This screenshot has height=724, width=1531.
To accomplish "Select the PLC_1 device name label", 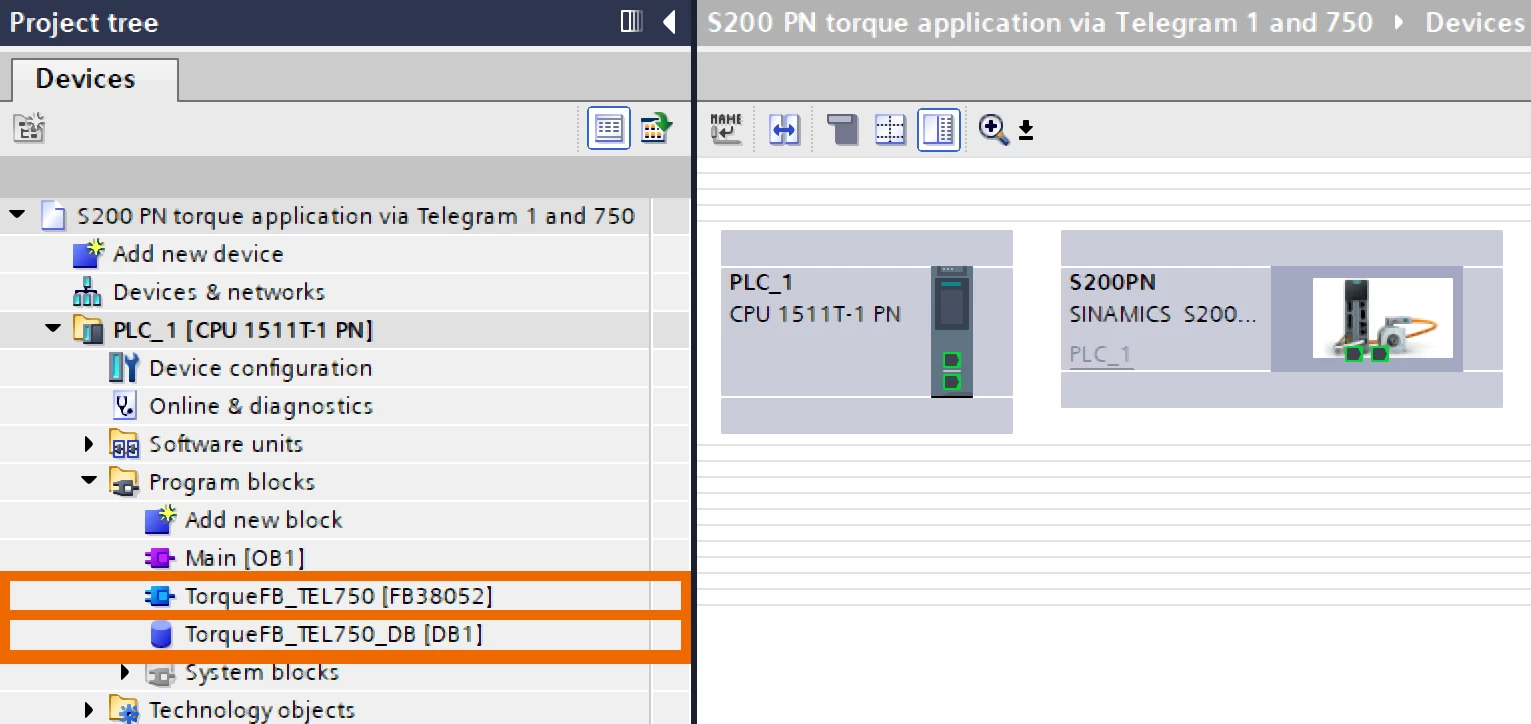I will coord(761,283).
